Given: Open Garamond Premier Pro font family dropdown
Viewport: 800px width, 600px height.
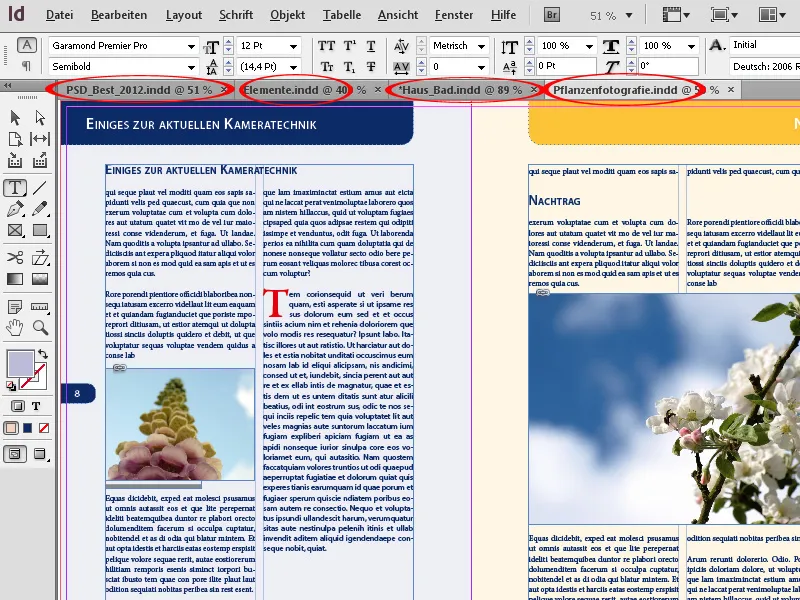Looking at the screenshot, I should [191, 46].
